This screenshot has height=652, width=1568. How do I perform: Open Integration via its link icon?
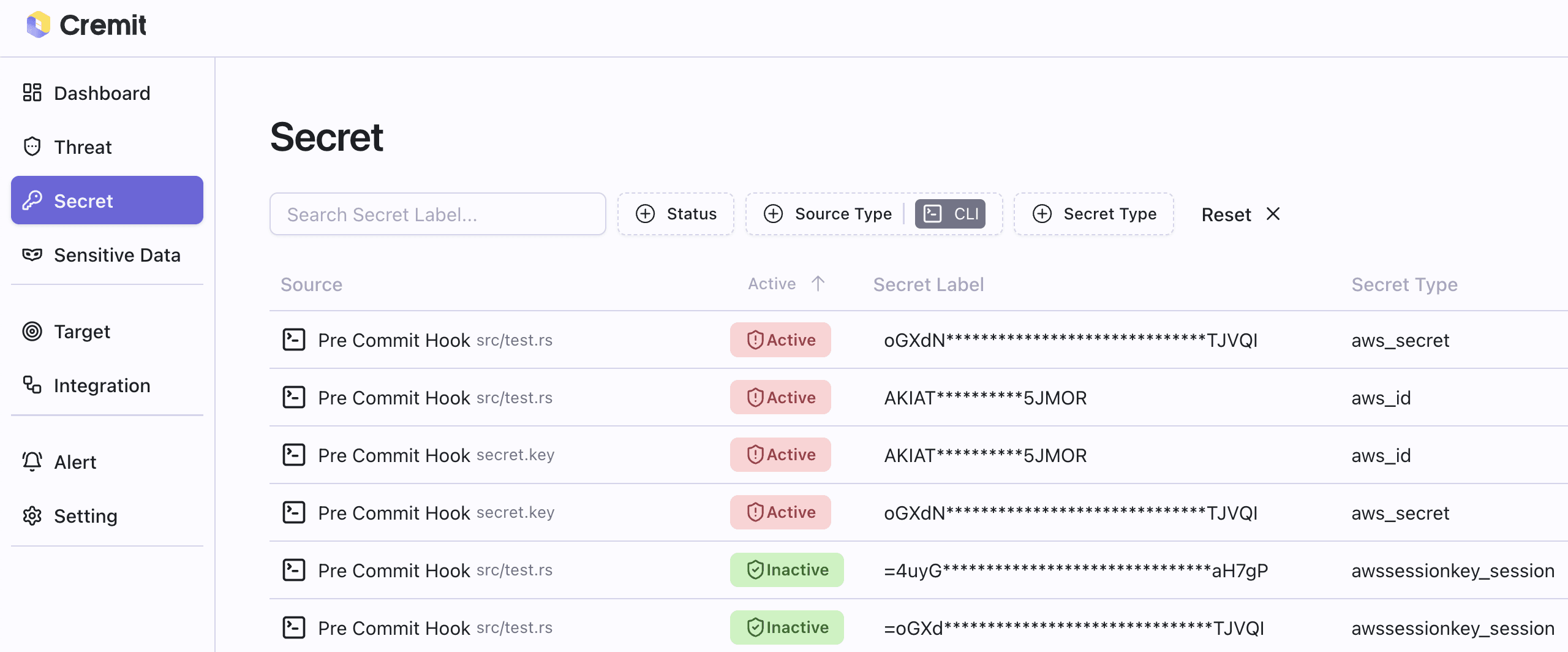[x=32, y=385]
